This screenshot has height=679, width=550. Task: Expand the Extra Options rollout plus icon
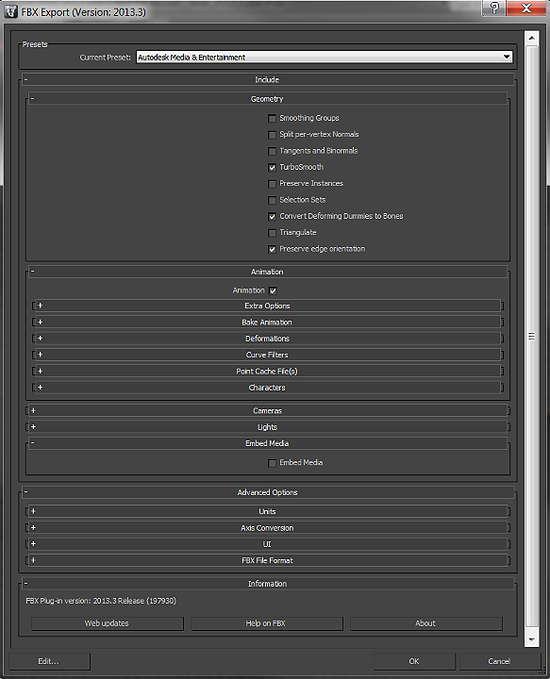tap(40, 306)
